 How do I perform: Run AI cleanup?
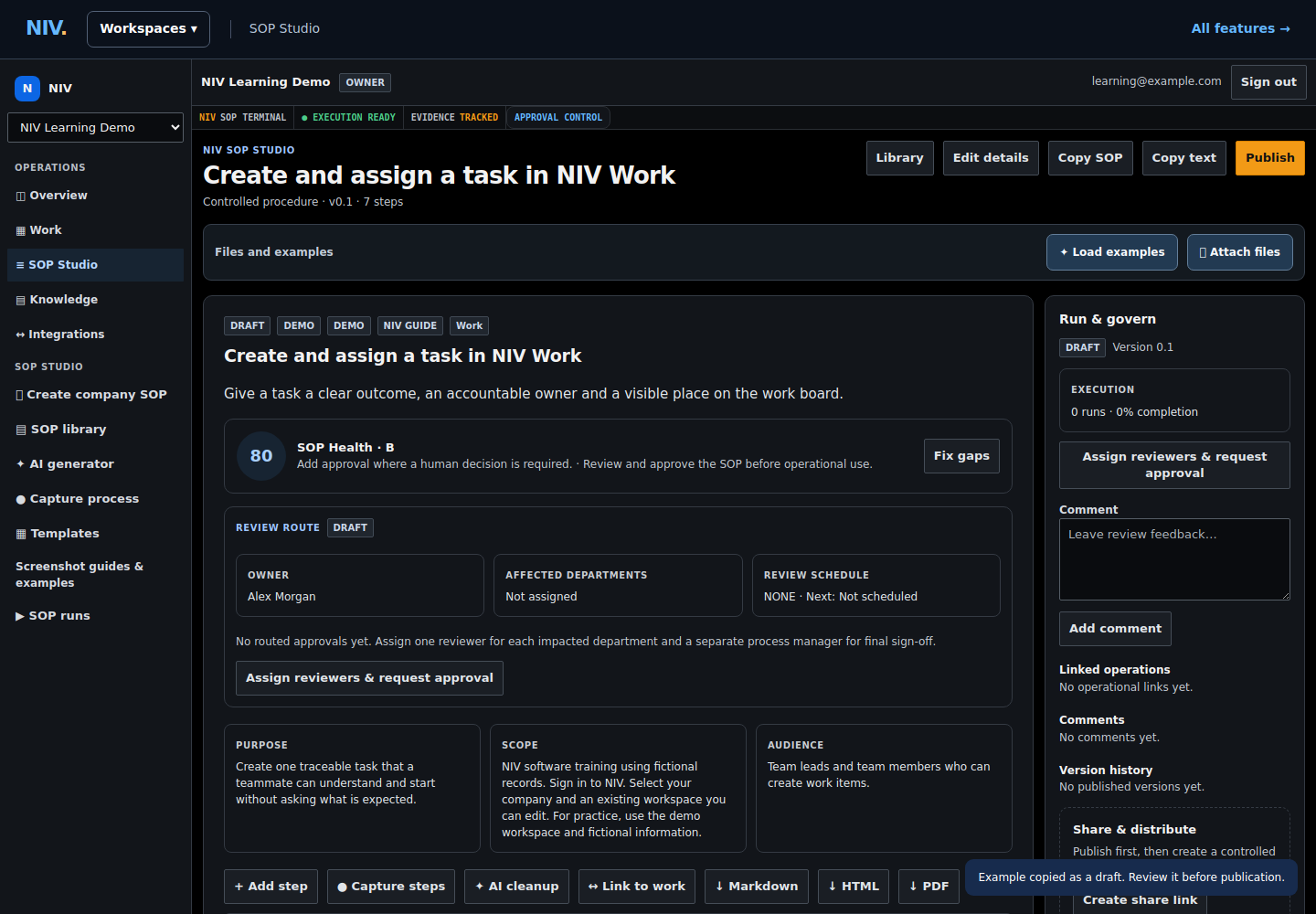point(517,887)
